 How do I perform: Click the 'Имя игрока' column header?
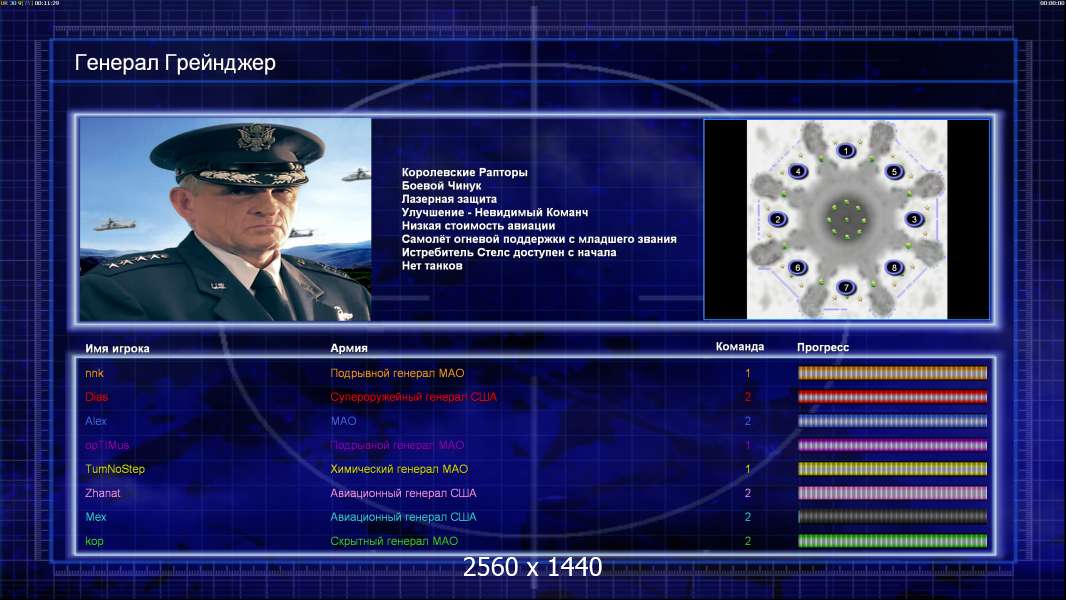(117, 349)
